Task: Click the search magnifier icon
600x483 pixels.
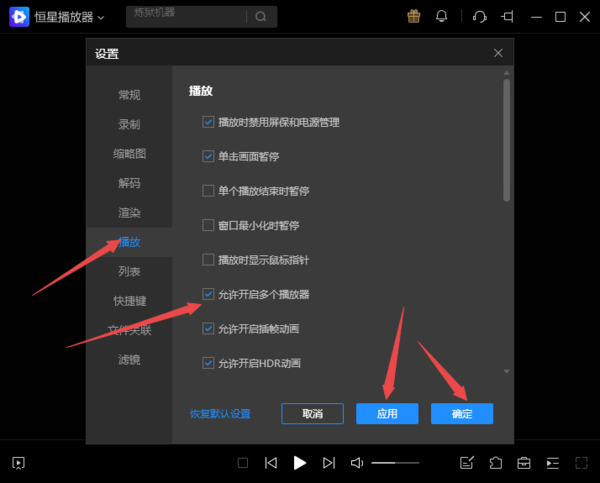Action: click(261, 17)
